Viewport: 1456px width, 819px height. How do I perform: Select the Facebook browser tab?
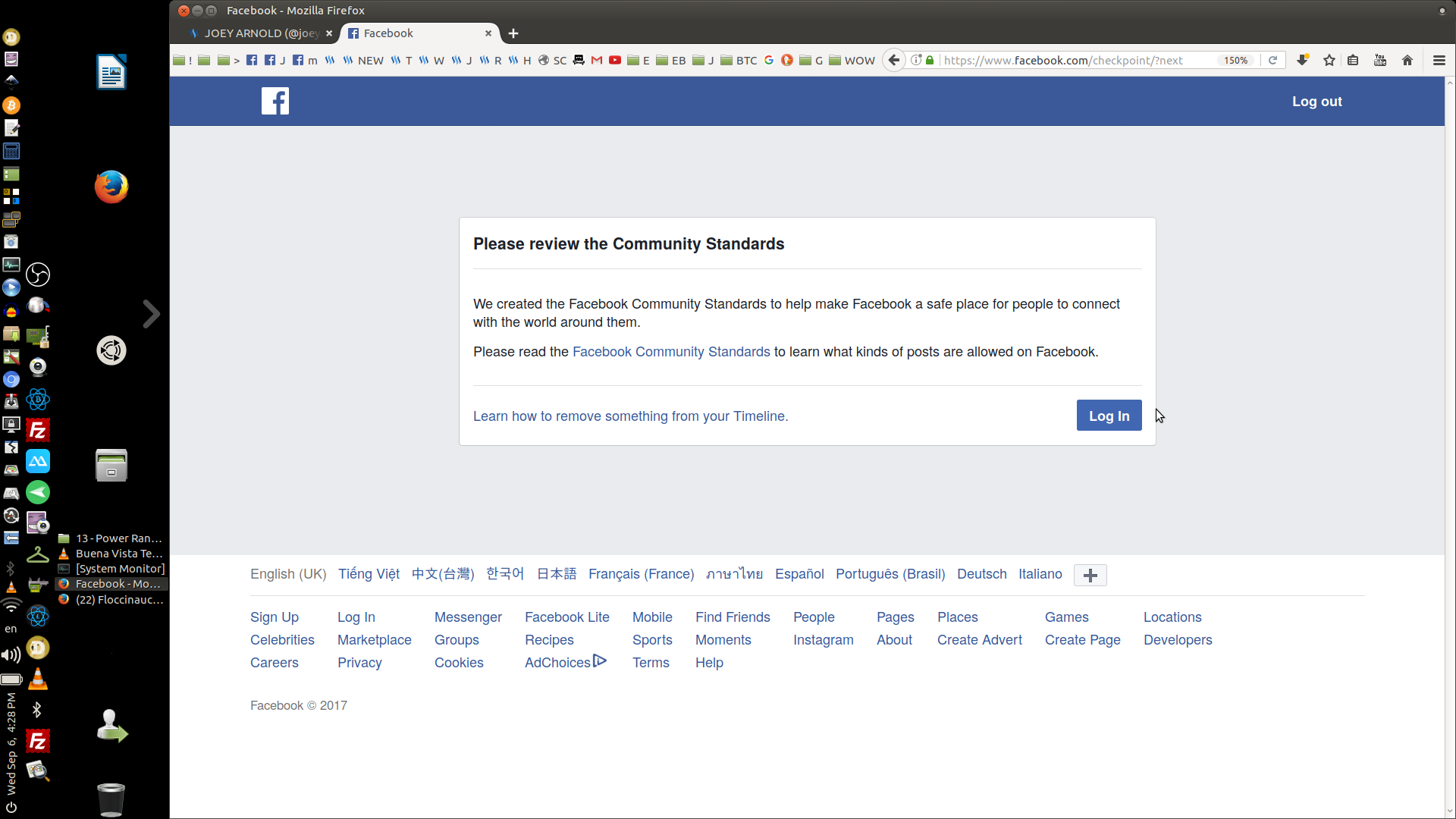point(419,33)
